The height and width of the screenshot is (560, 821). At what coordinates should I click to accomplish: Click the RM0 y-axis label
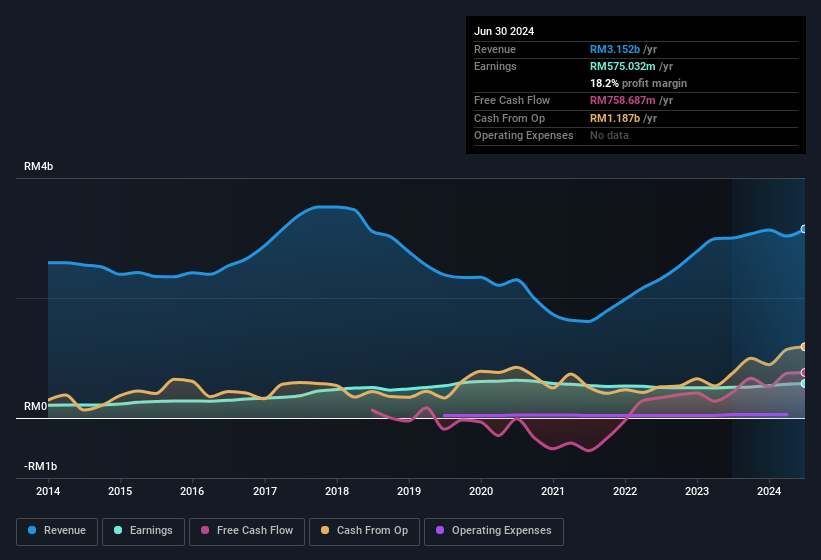click(x=35, y=407)
